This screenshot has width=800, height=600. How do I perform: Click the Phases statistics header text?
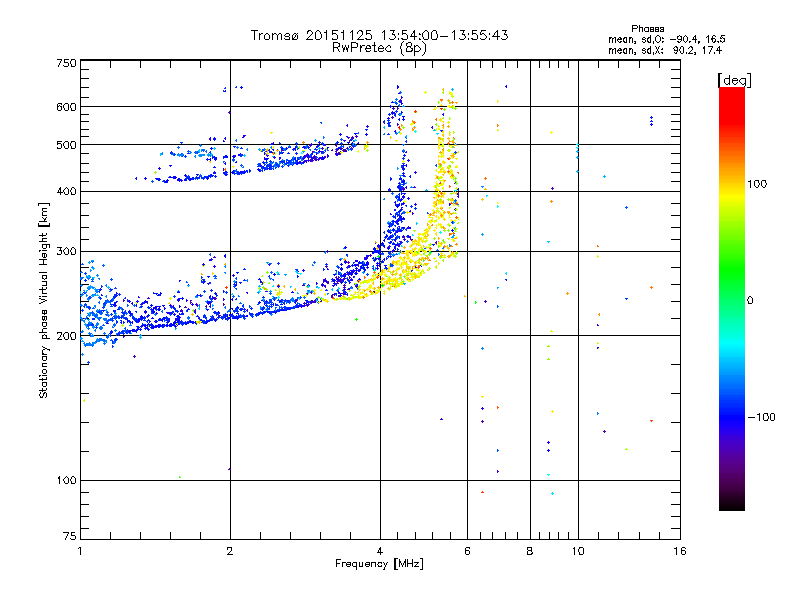647,29
